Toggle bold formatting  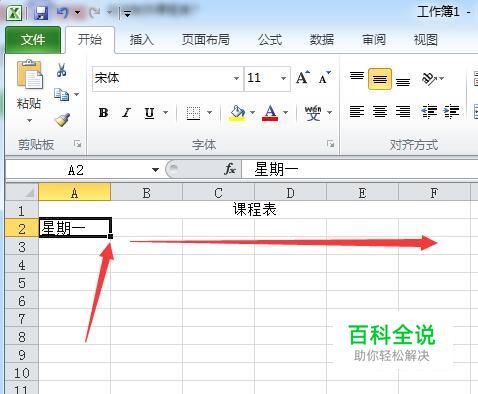pyautogui.click(x=103, y=113)
